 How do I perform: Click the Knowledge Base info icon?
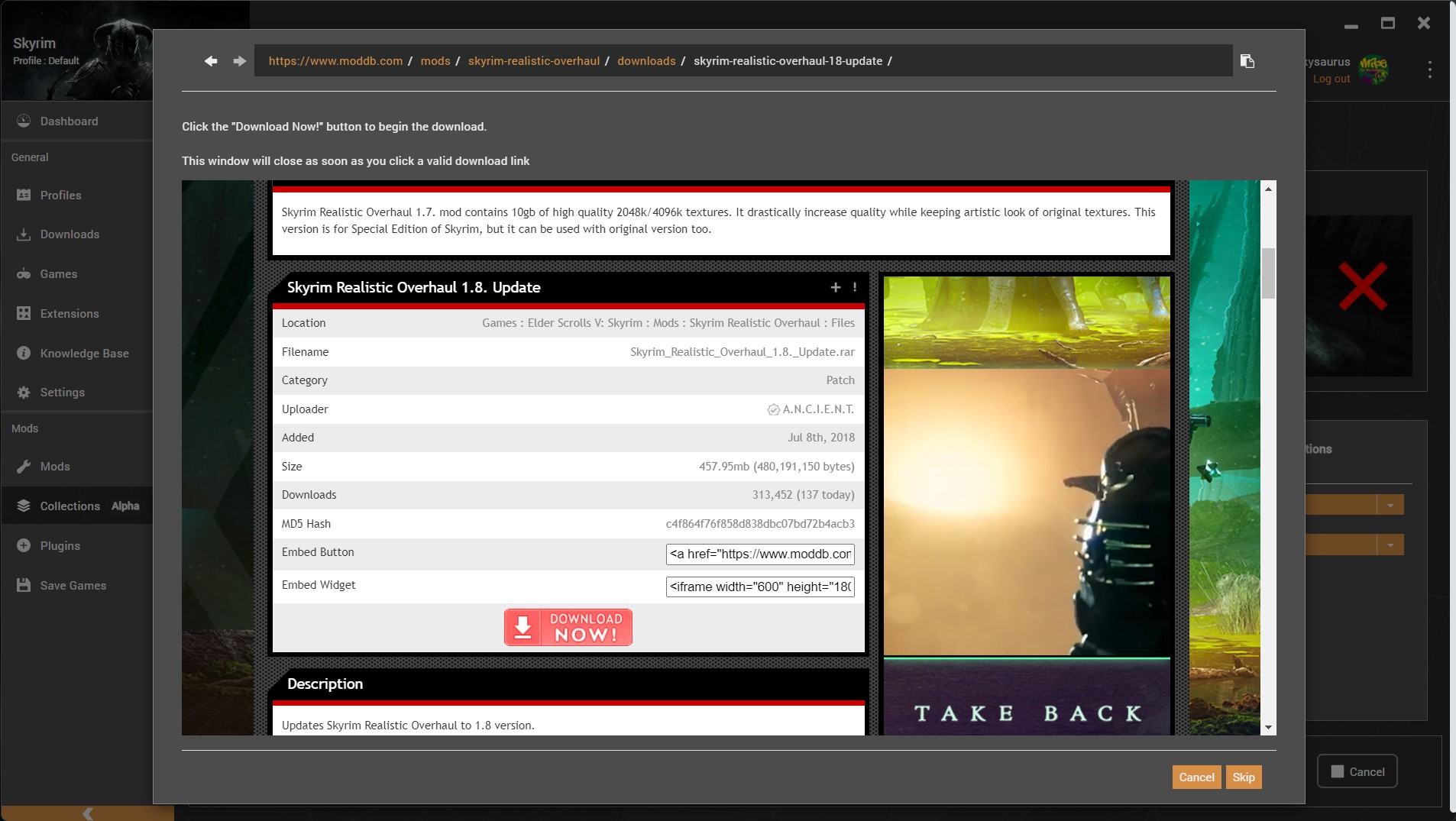pyautogui.click(x=24, y=353)
